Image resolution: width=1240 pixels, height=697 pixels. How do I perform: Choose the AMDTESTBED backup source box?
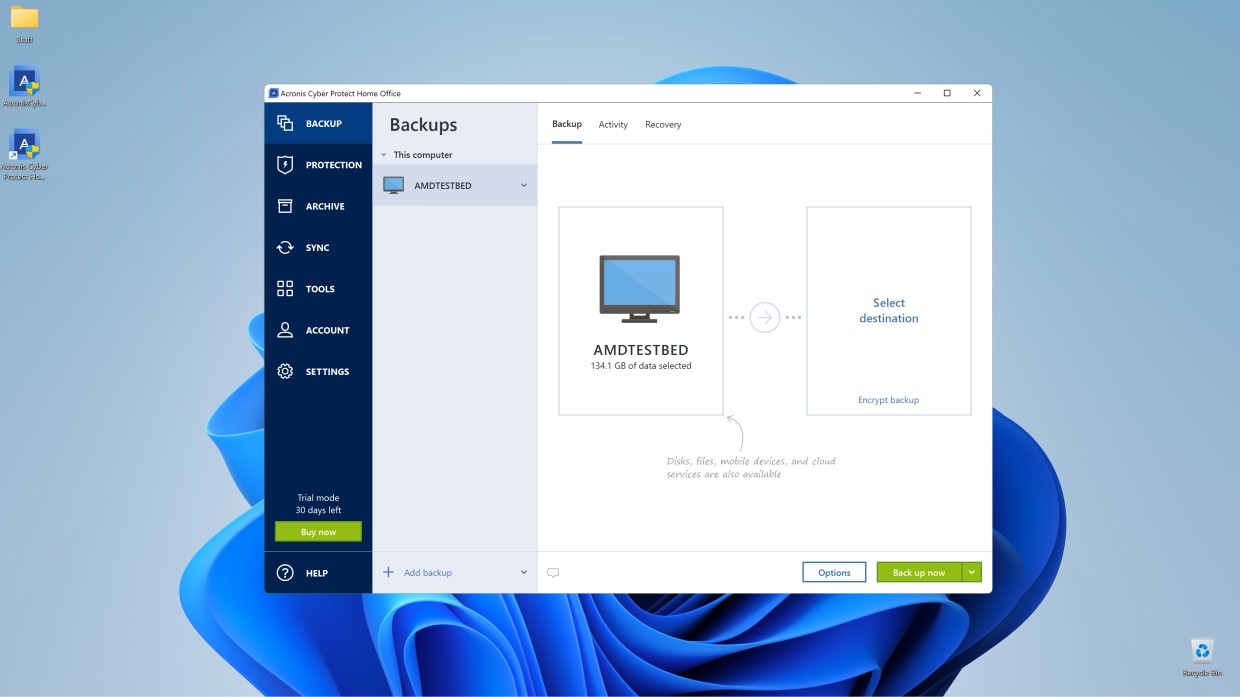(640, 311)
